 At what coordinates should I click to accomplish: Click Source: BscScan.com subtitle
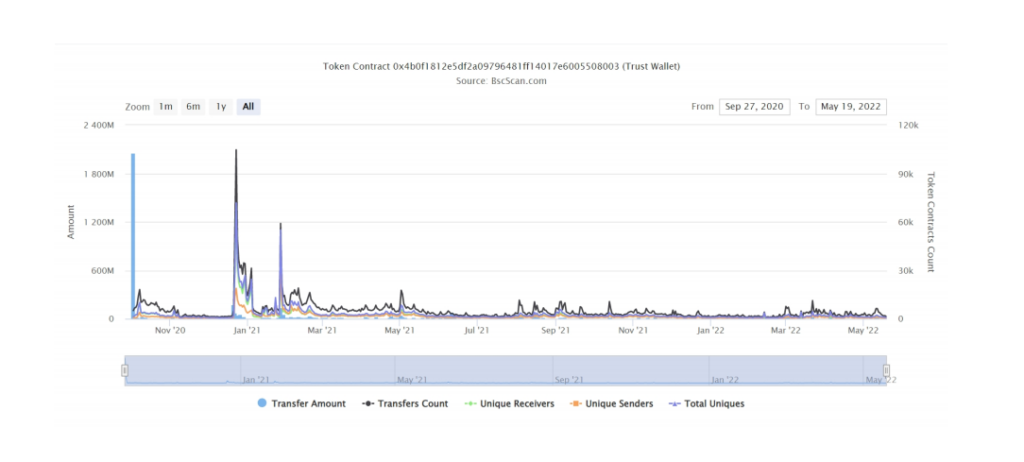pos(502,81)
